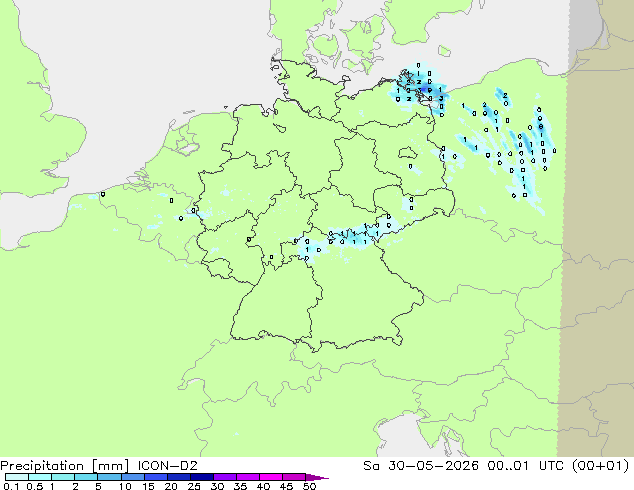Select the 2–5 mm legend color box

click(x=86, y=477)
